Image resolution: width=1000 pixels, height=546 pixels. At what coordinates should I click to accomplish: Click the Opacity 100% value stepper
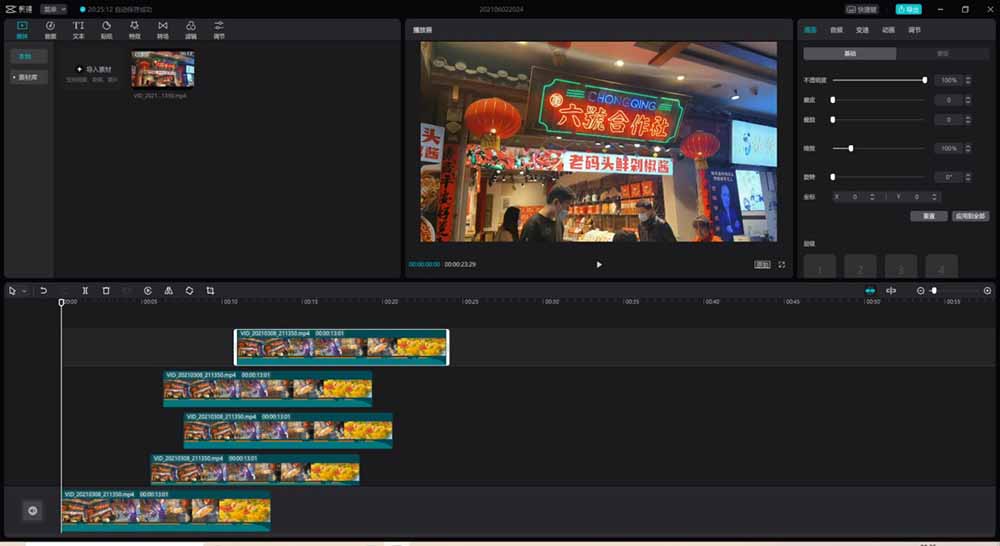(967, 80)
